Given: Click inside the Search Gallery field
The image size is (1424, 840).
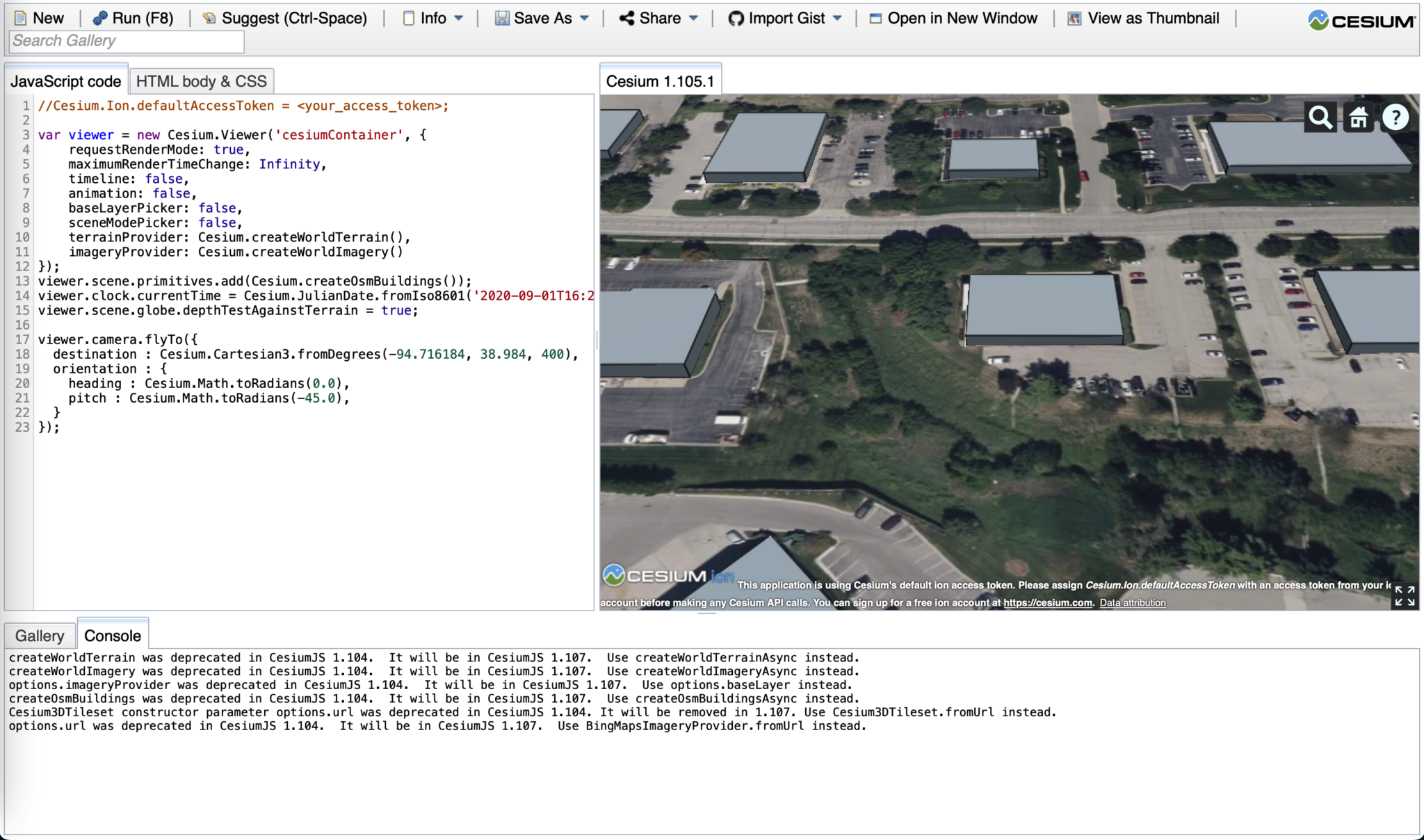Looking at the screenshot, I should [125, 41].
